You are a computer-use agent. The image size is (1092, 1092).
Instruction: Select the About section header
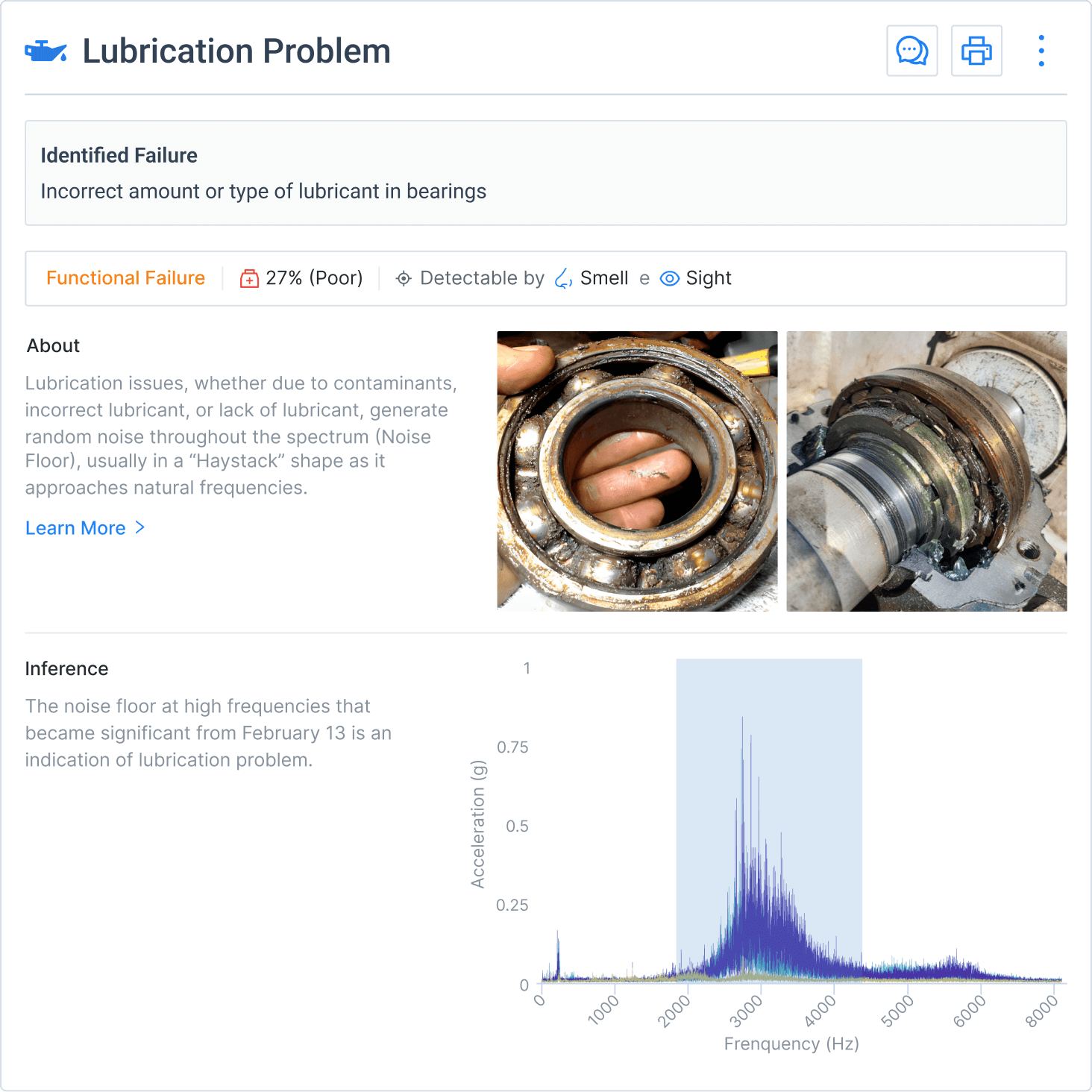tap(53, 345)
